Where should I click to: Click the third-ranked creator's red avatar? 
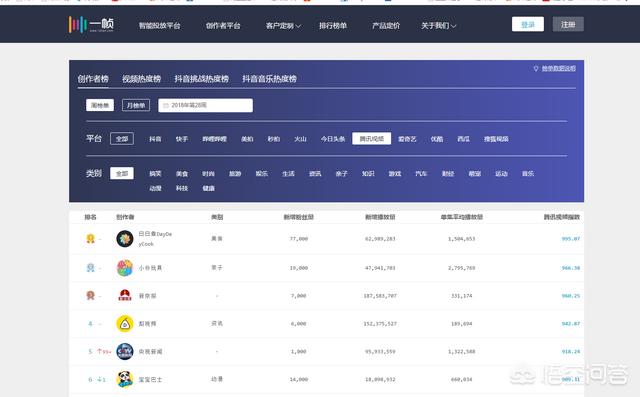(x=125, y=296)
